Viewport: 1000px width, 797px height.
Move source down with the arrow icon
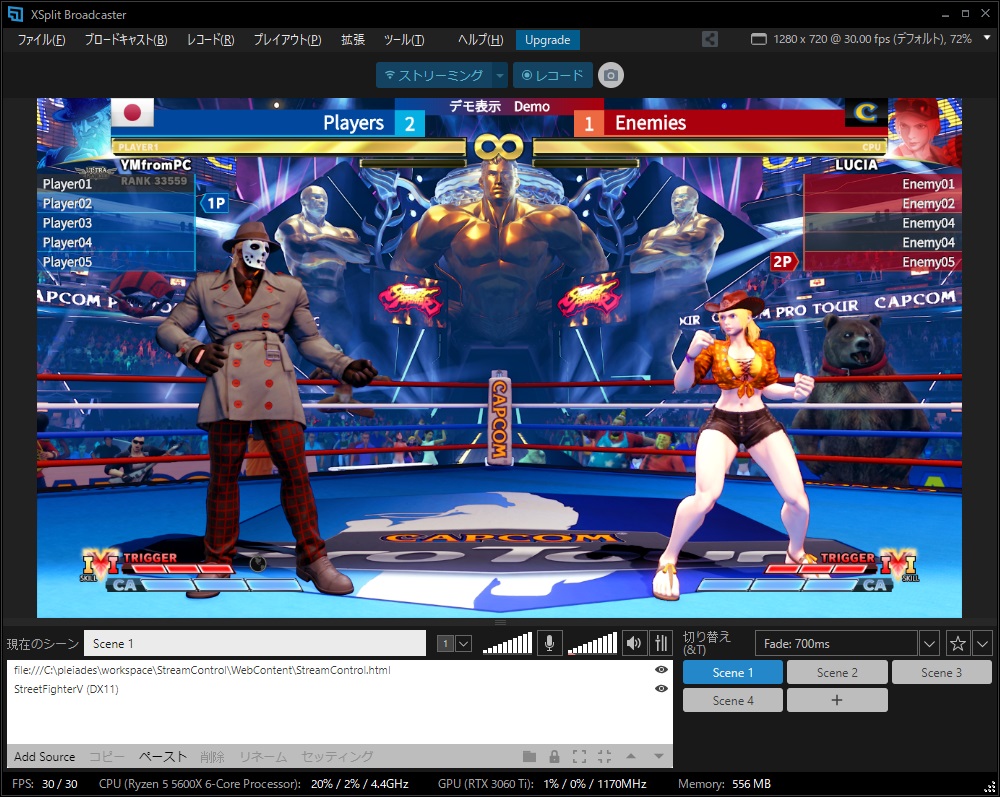[x=659, y=756]
